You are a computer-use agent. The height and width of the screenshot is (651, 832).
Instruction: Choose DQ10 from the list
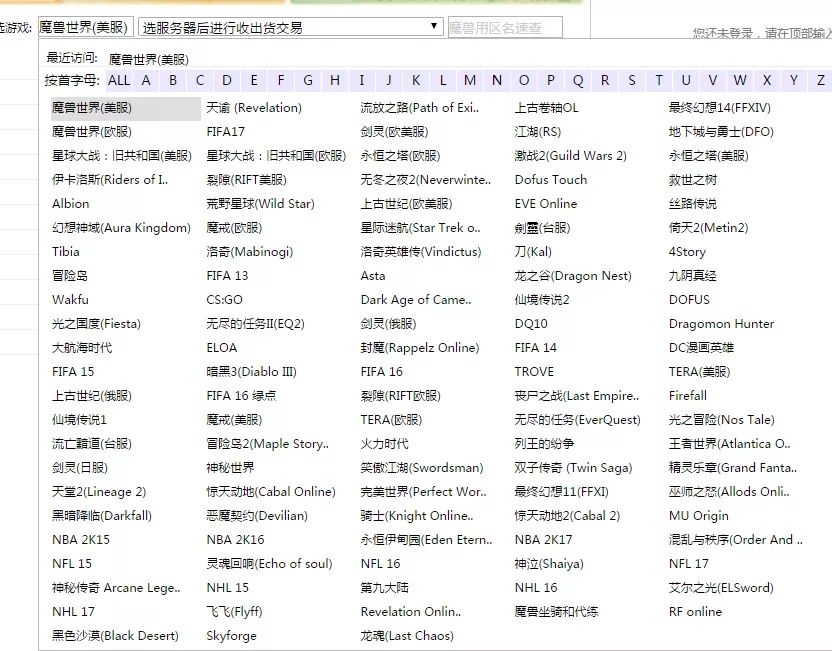coord(531,324)
